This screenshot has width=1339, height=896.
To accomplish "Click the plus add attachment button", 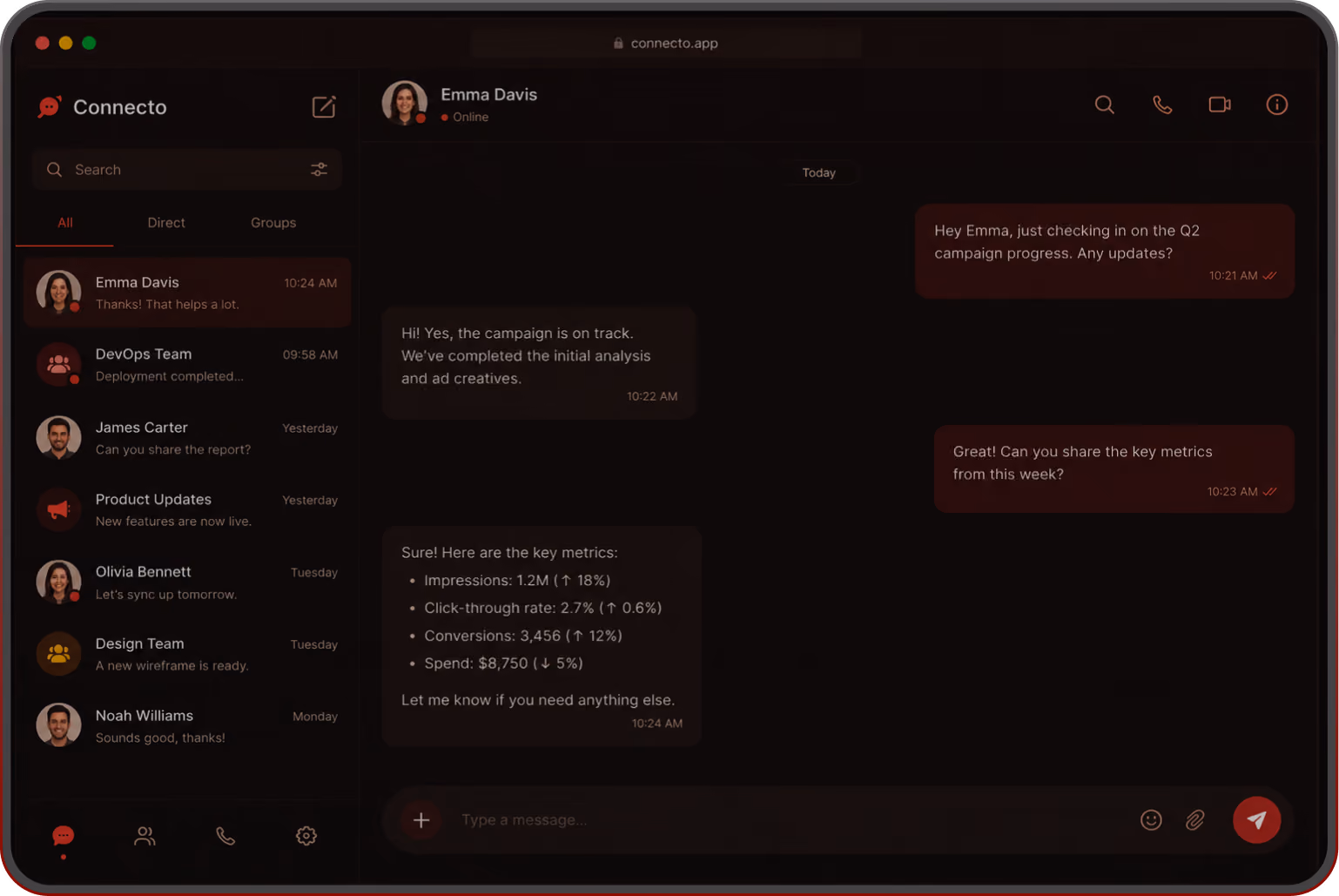I will [x=421, y=820].
